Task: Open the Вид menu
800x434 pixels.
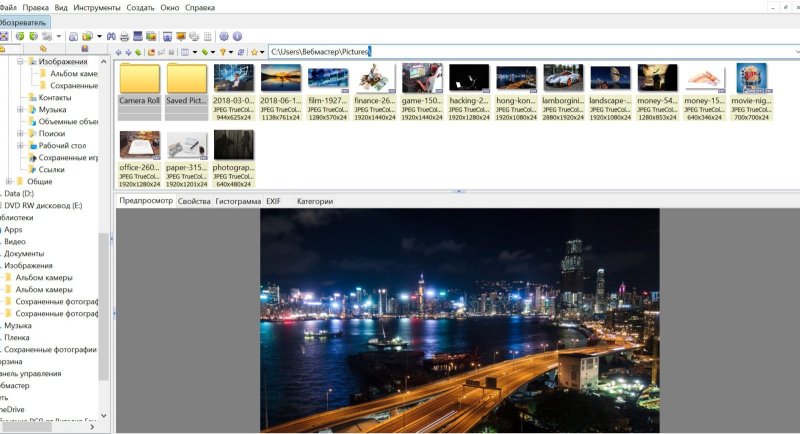Action: click(61, 8)
